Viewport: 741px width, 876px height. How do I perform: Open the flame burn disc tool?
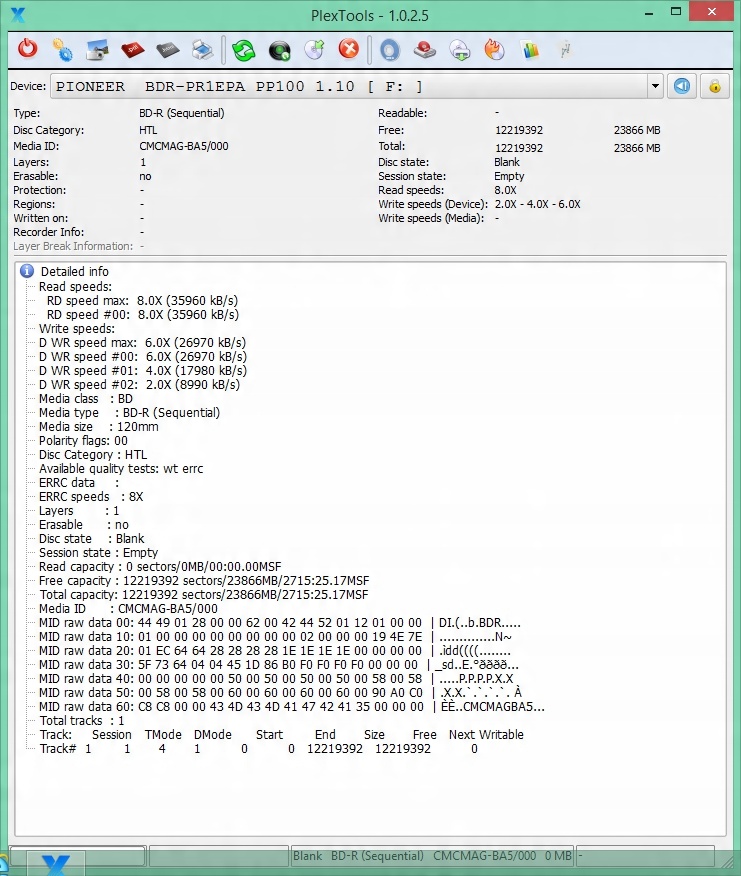(x=494, y=49)
